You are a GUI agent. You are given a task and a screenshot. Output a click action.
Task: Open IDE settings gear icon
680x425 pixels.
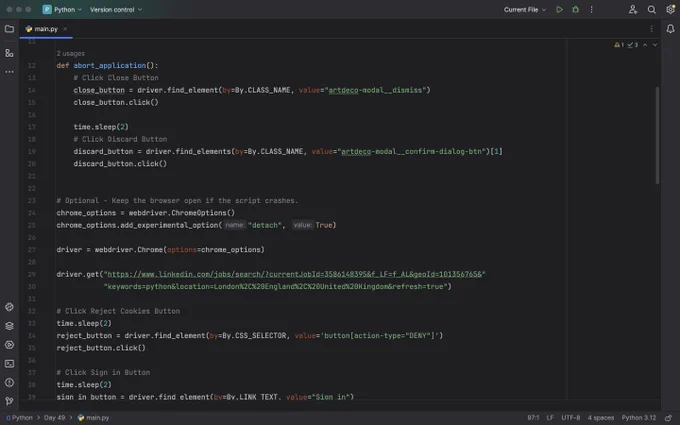point(670,9)
